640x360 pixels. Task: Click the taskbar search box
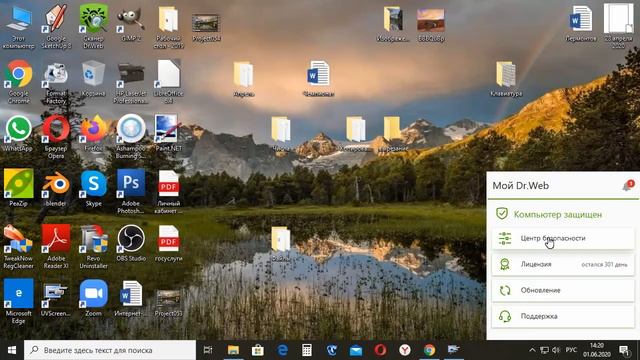(x=110, y=350)
